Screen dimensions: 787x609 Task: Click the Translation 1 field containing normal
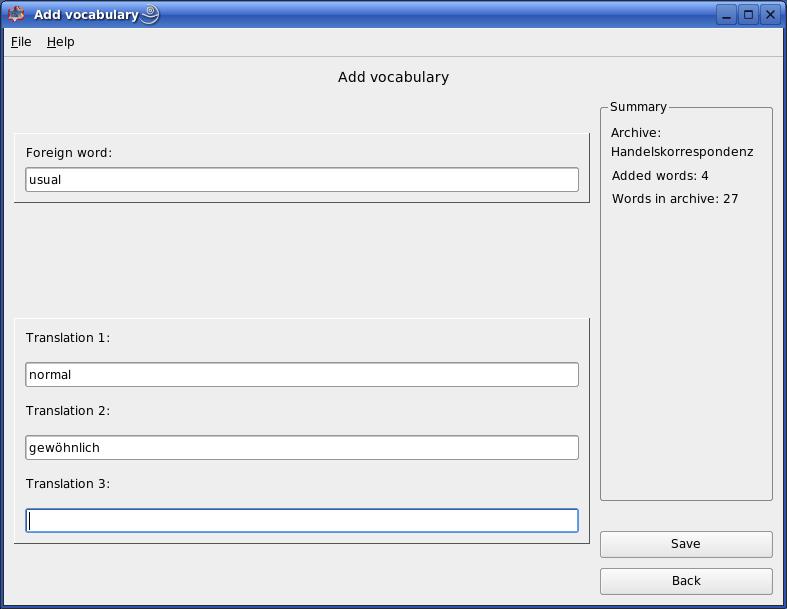(302, 375)
